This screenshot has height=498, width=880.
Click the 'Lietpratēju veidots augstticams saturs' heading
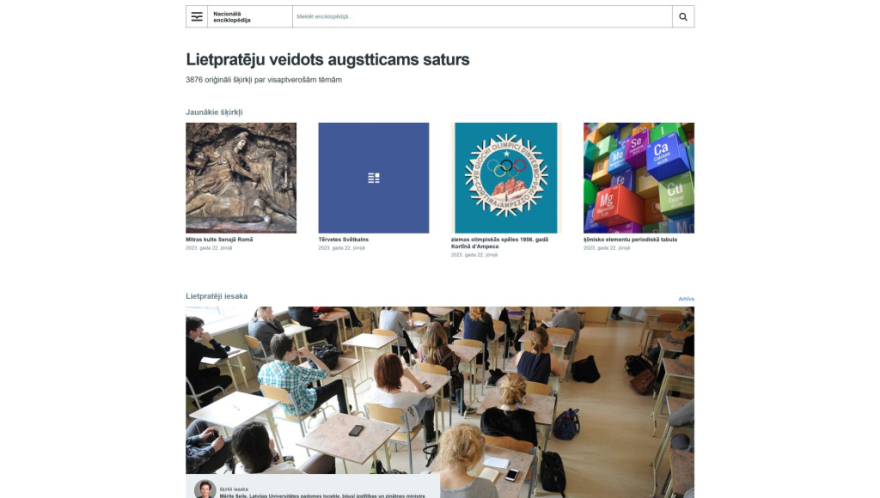(328, 60)
